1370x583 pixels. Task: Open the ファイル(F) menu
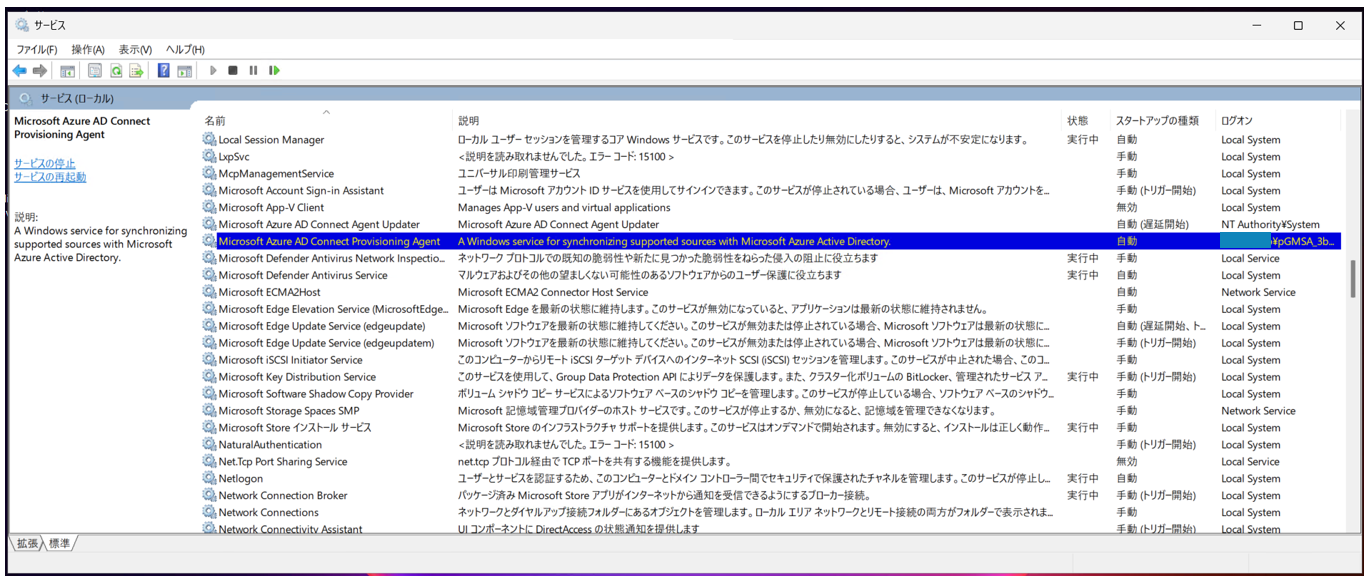37,49
